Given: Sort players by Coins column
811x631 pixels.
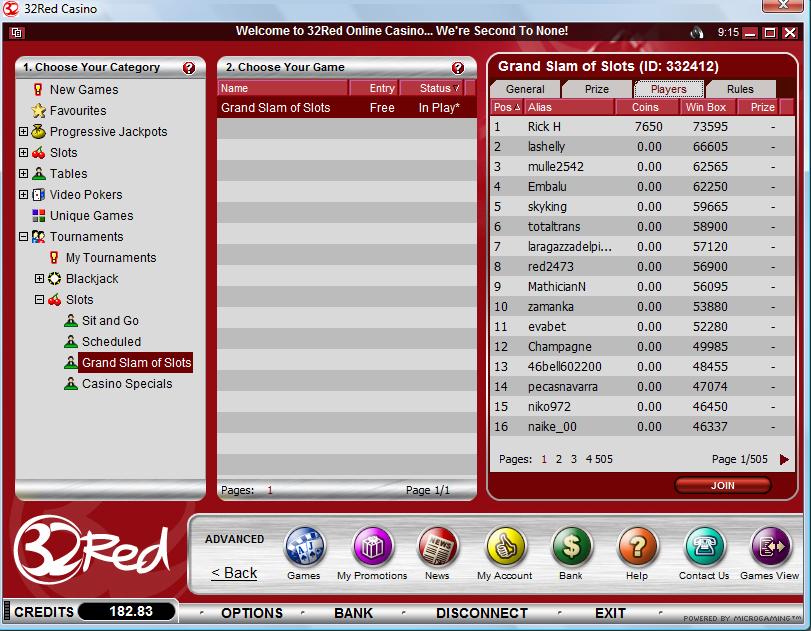Looking at the screenshot, I should (645, 107).
